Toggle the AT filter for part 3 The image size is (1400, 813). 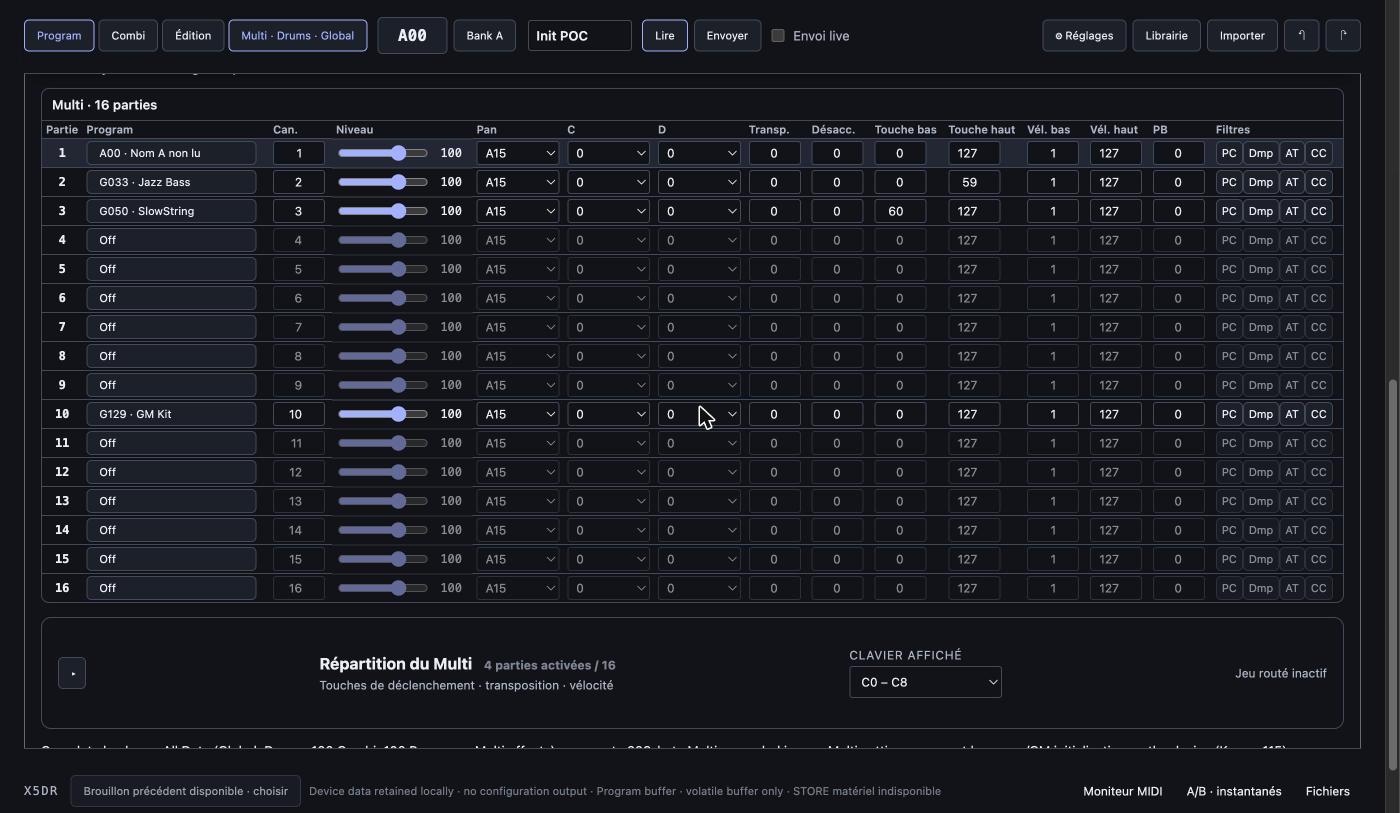1292,211
